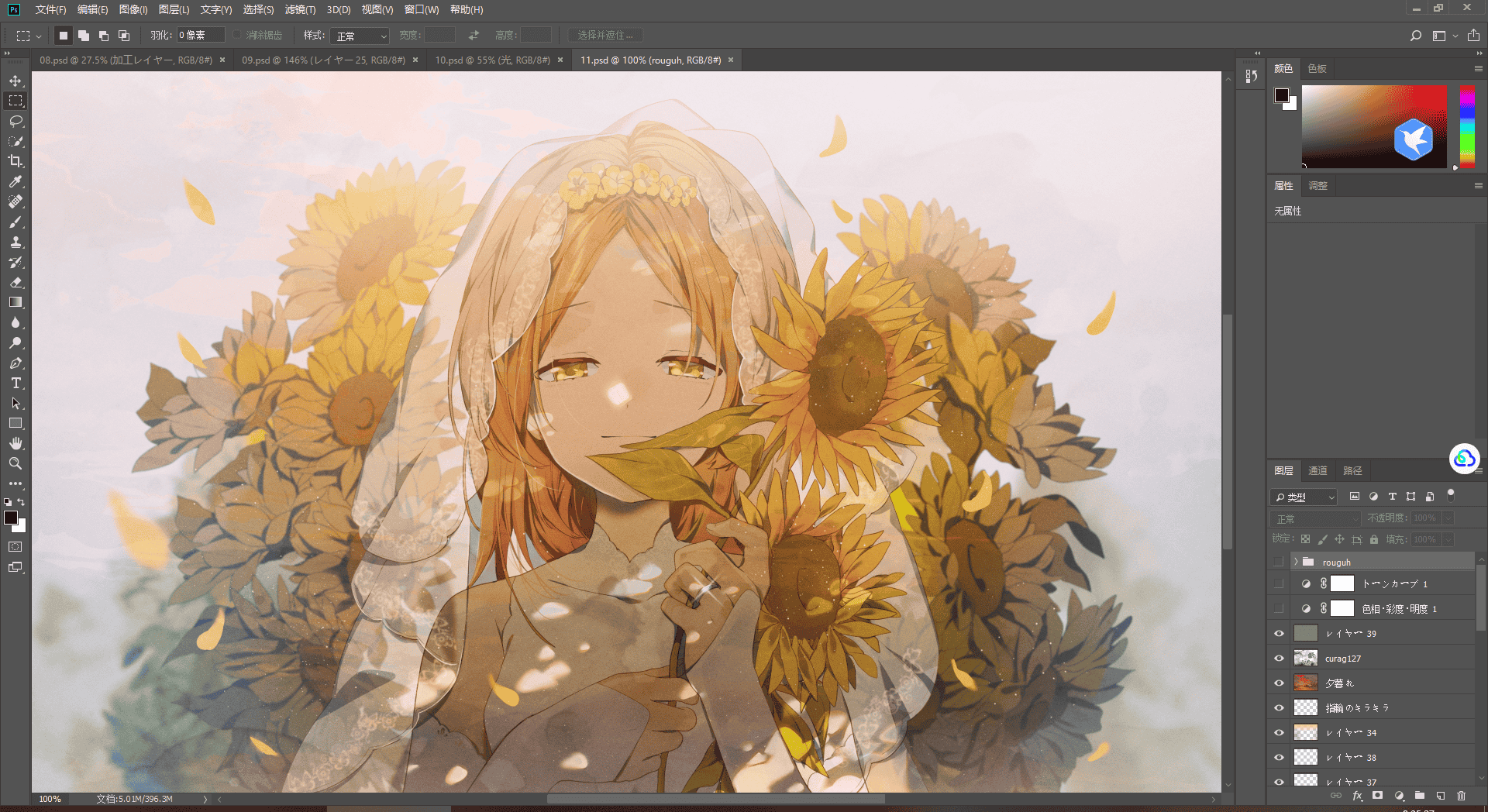Screen dimensions: 1488x812
Task: Select the Hand tool
Action: (x=15, y=443)
